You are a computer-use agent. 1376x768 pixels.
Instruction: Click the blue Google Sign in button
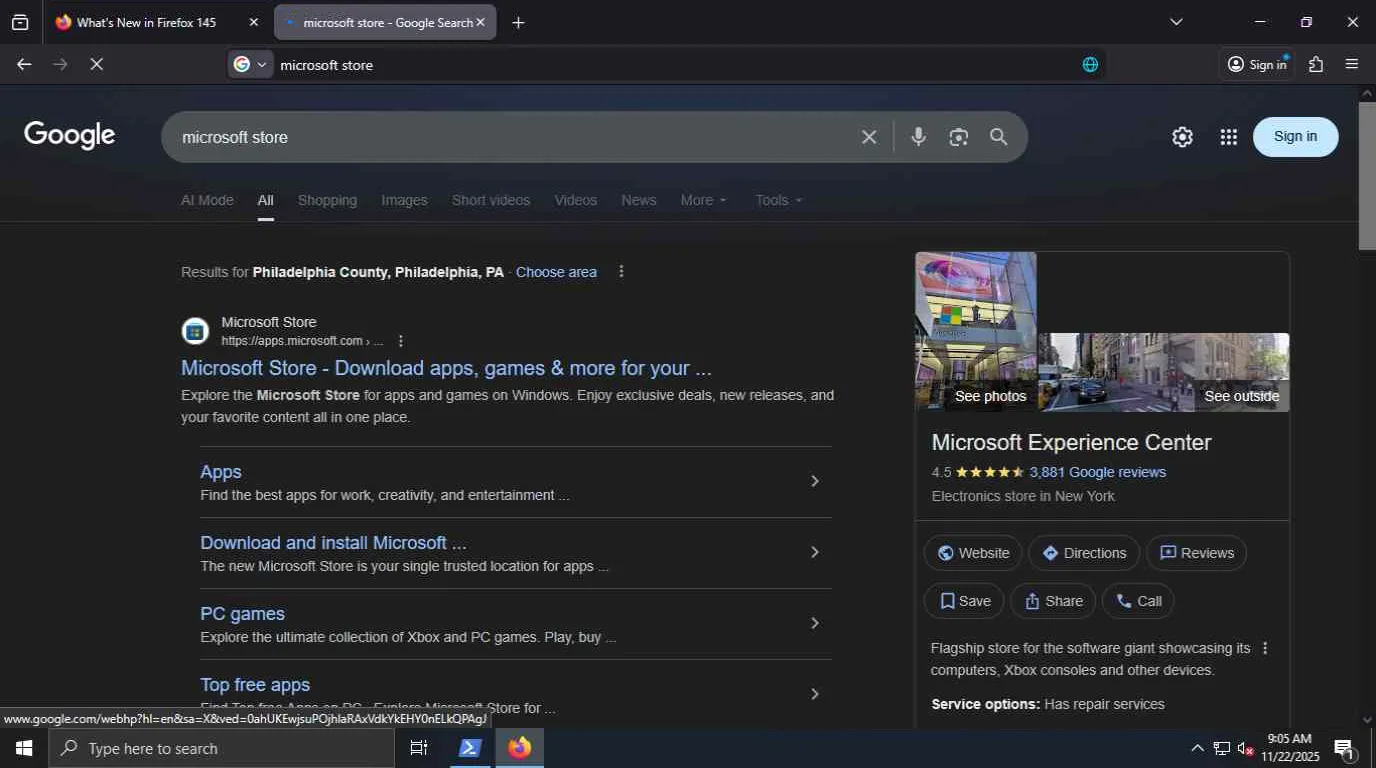coord(1295,136)
